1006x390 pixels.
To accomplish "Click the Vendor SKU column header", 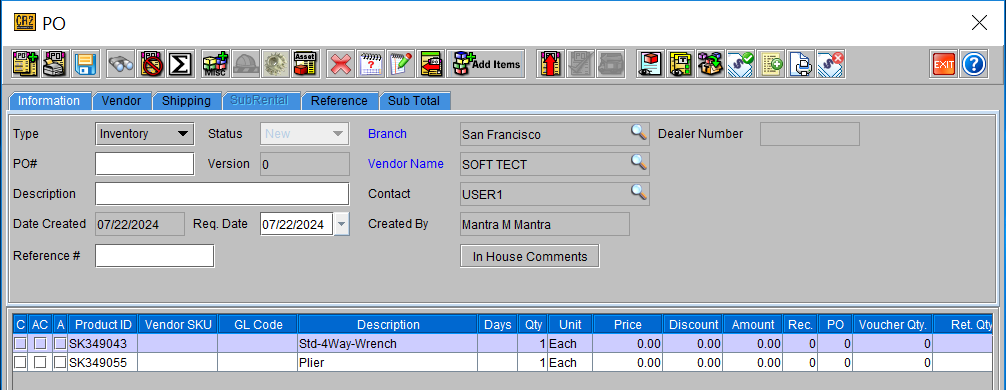I will (x=178, y=325).
